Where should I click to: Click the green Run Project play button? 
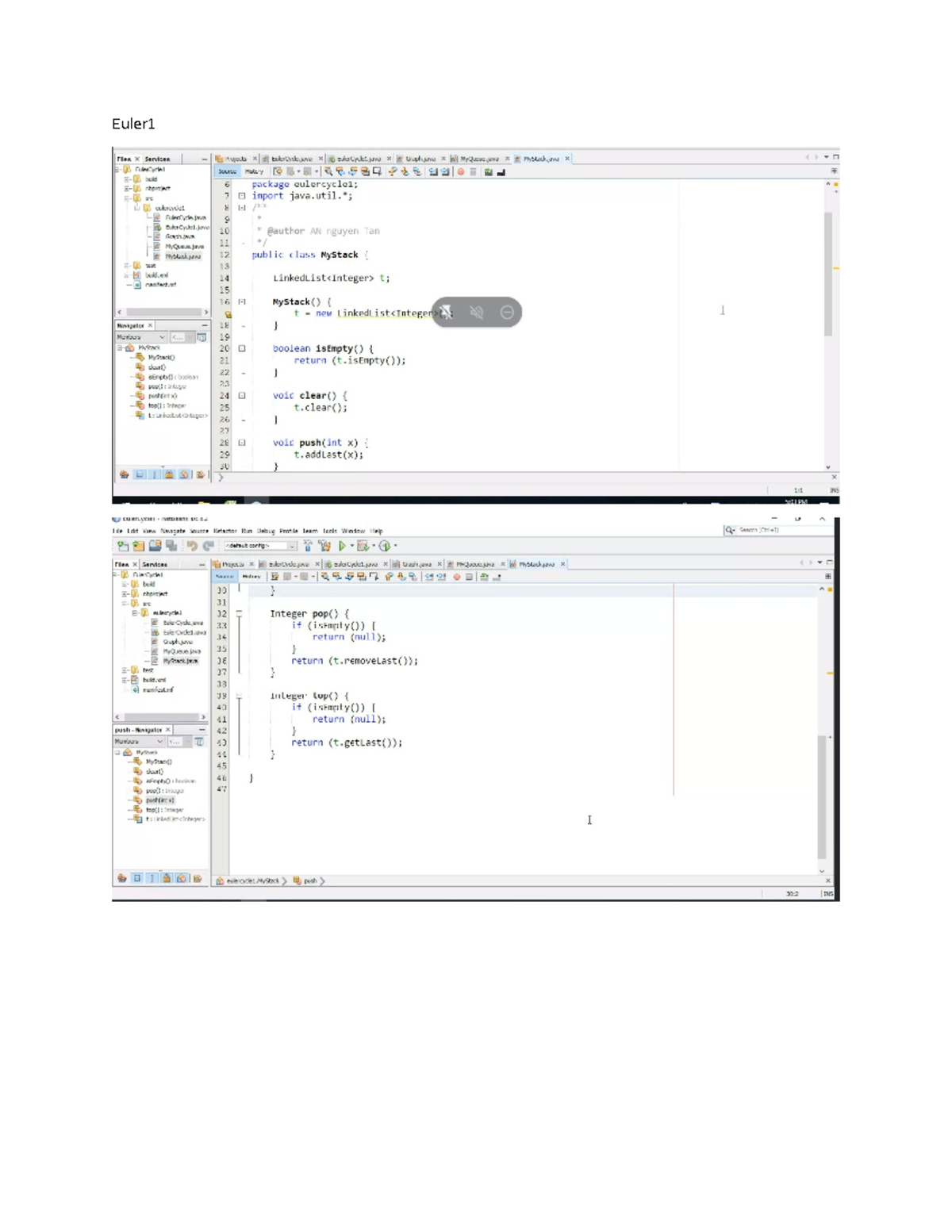(342, 546)
